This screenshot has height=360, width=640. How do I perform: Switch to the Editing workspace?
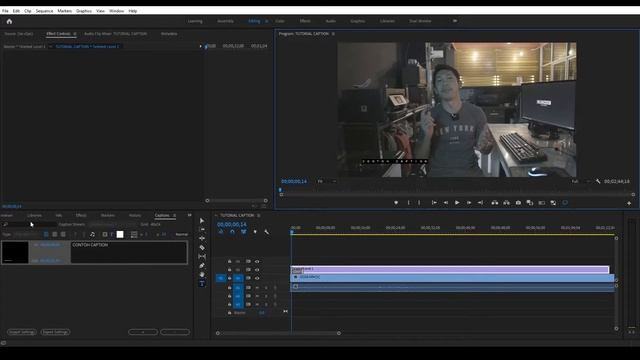point(254,21)
